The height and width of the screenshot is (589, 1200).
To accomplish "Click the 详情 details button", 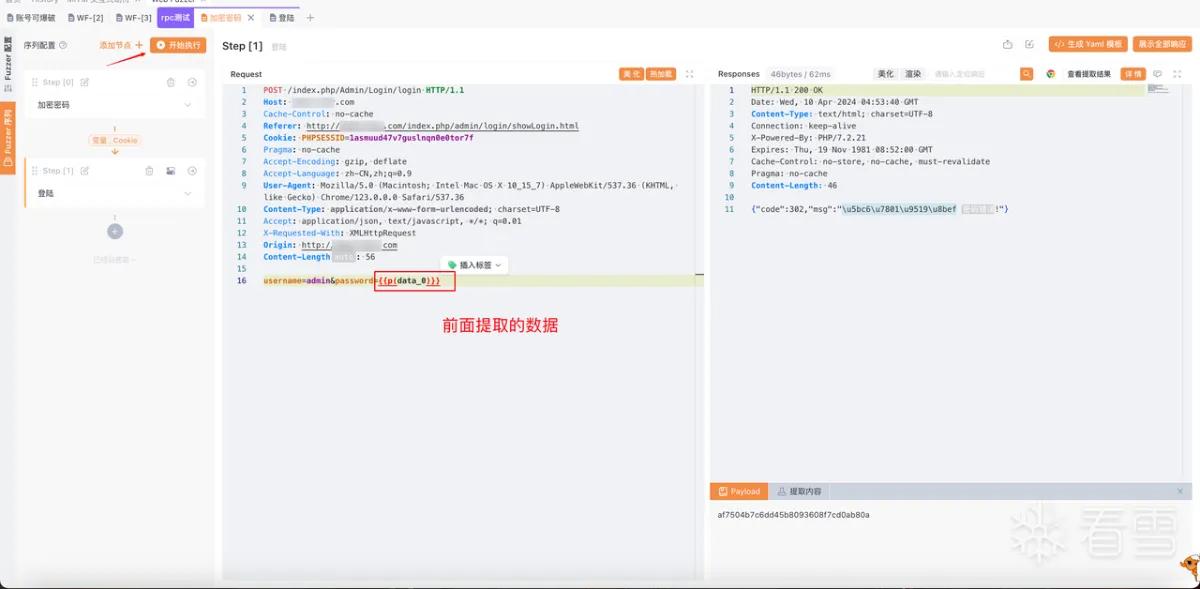I will (x=1133, y=74).
